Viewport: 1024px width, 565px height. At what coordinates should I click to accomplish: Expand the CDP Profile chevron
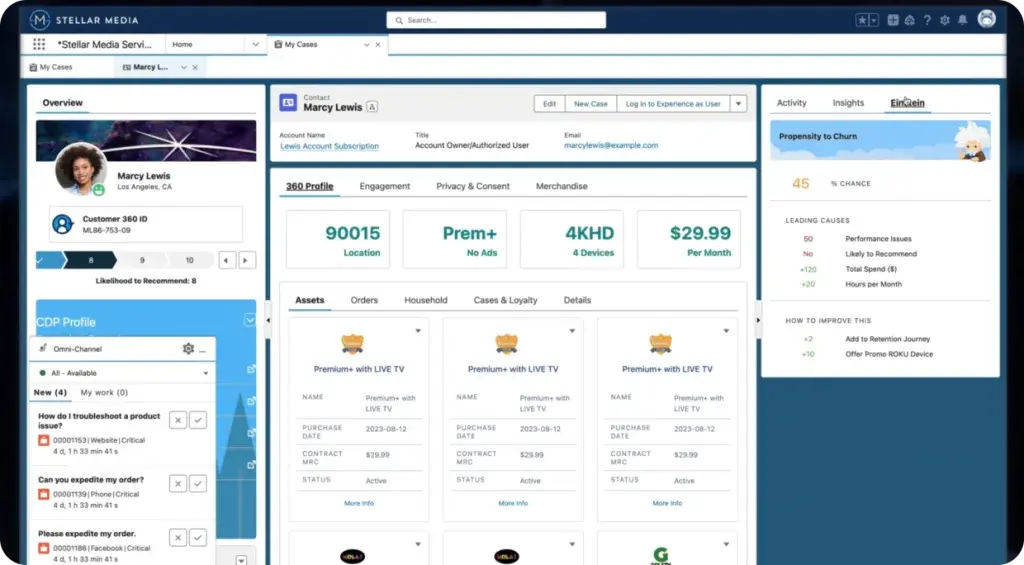click(x=249, y=320)
